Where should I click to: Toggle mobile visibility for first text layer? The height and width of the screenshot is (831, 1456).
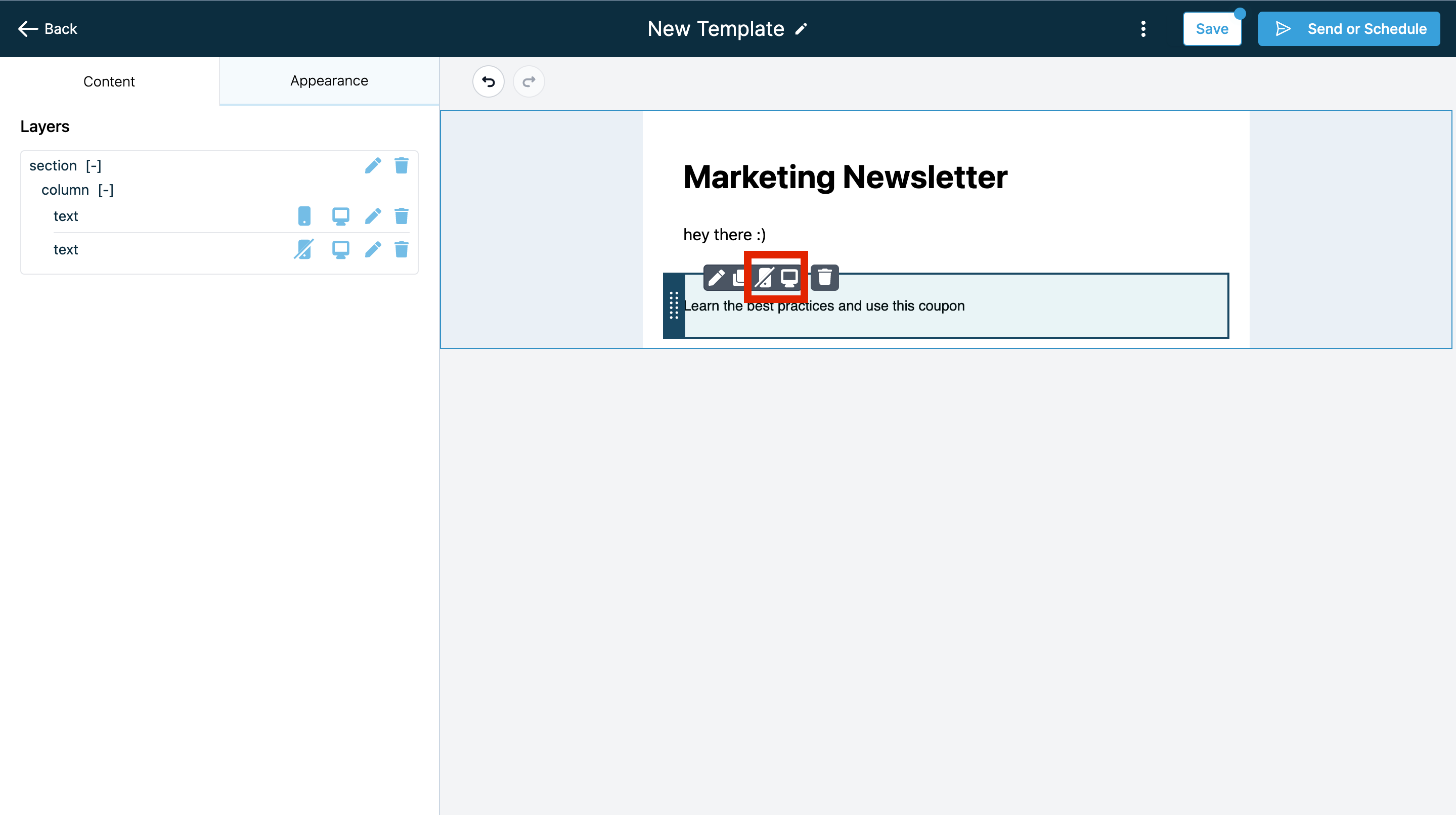coord(304,216)
